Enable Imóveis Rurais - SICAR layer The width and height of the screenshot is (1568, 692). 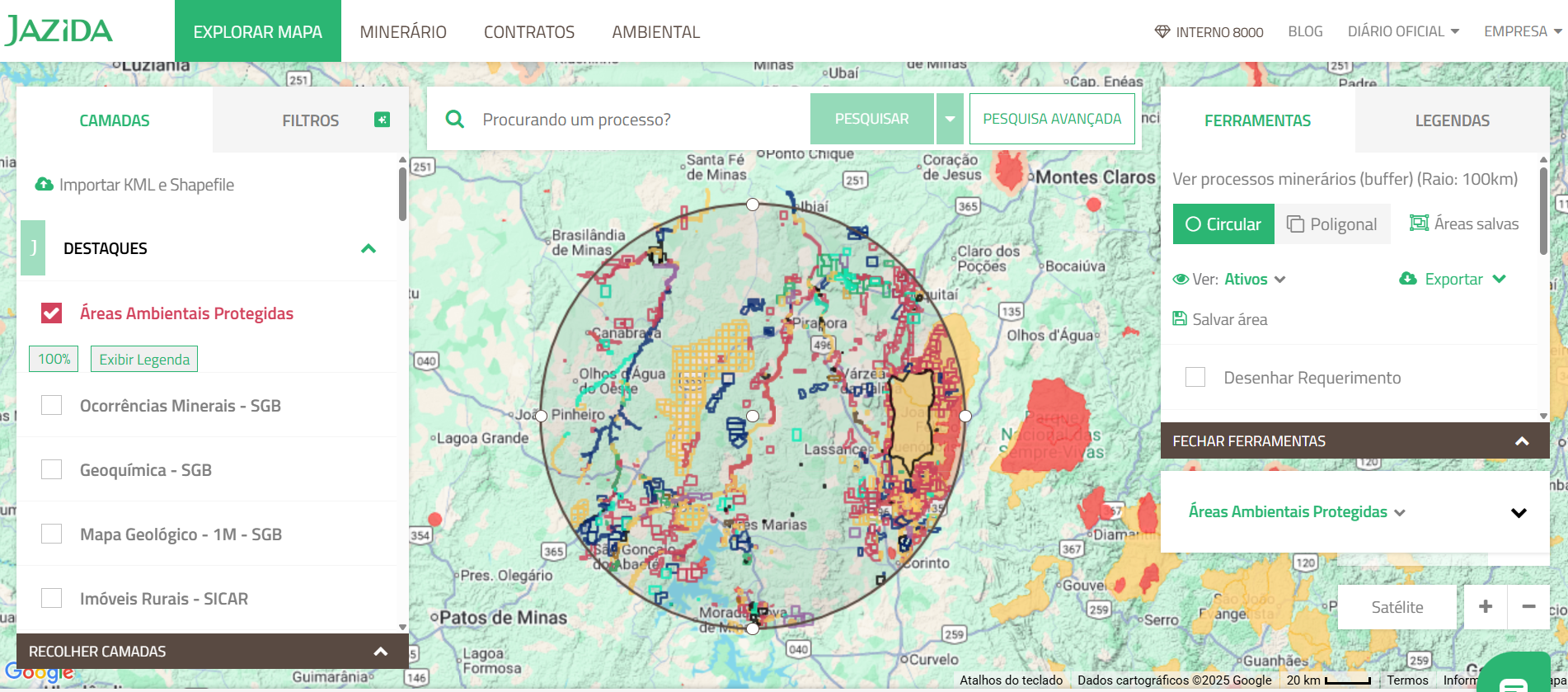pos(51,598)
